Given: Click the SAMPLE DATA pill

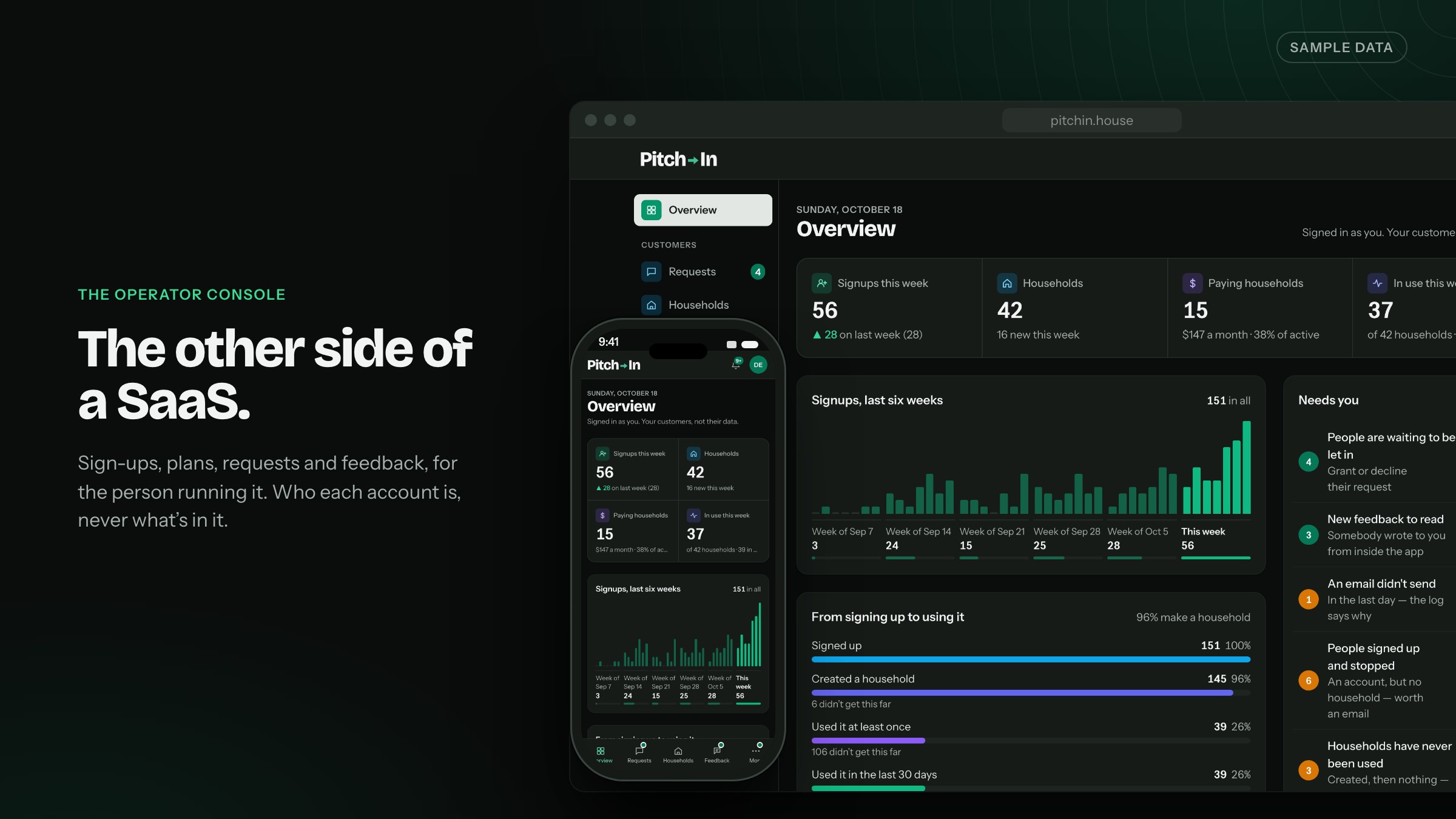Looking at the screenshot, I should (x=1341, y=47).
